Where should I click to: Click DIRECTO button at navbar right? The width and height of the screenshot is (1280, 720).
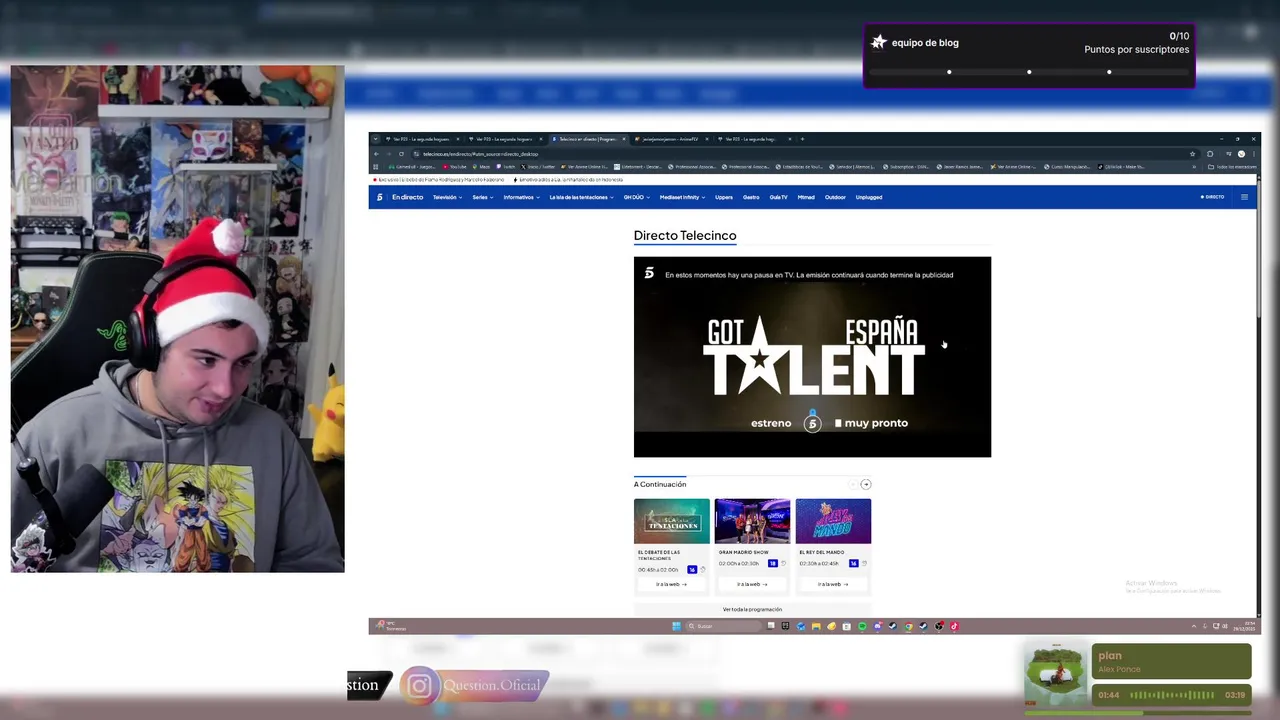(x=1212, y=197)
